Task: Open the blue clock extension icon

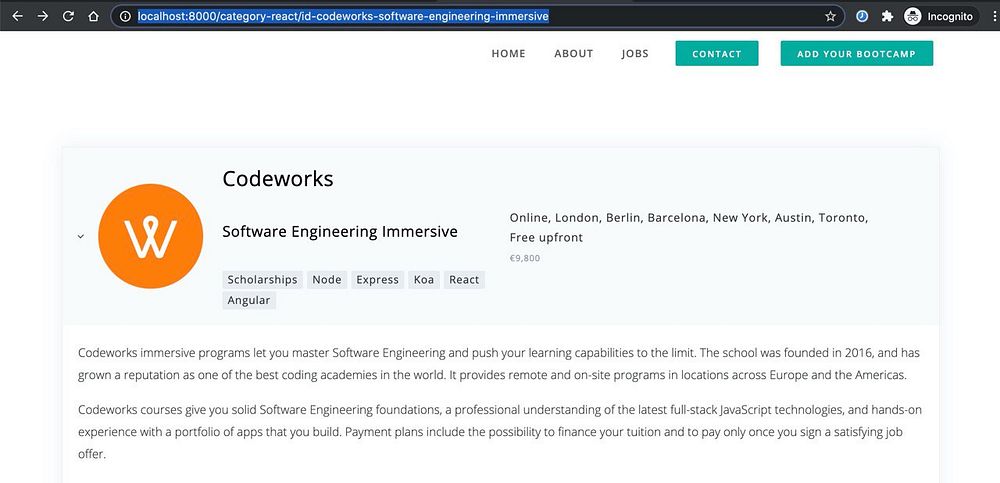Action: tap(862, 17)
